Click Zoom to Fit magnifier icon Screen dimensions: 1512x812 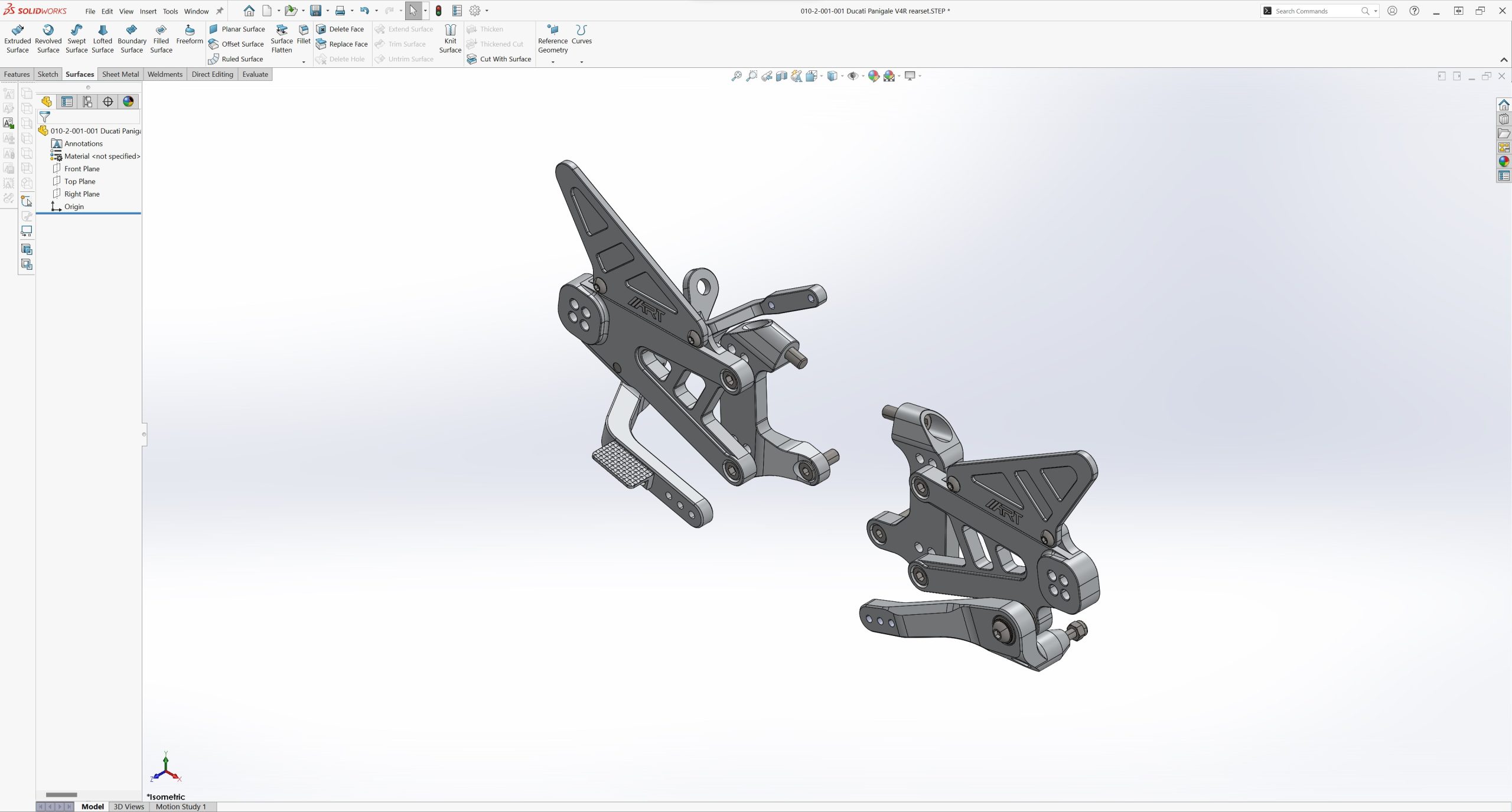736,76
